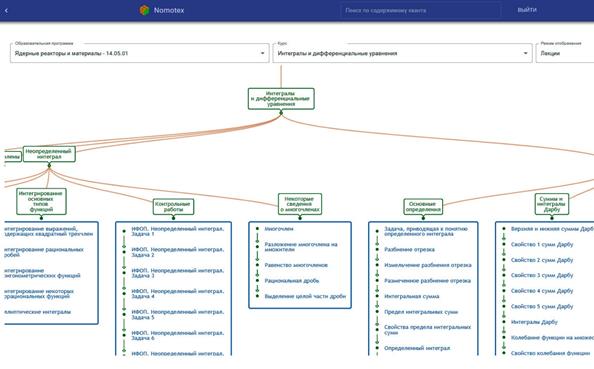Click the back arrow in the header
594x369 pixels.
pyautogui.click(x=6, y=11)
